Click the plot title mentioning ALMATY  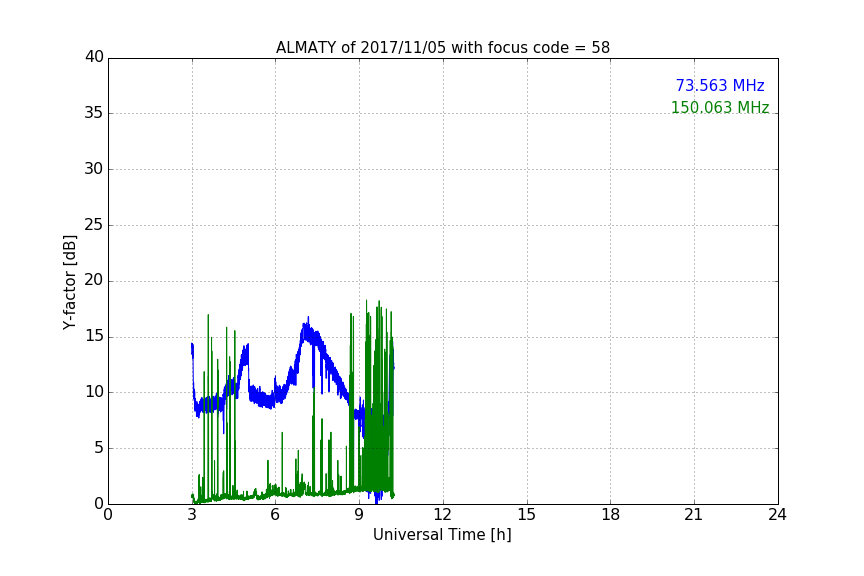point(442,48)
